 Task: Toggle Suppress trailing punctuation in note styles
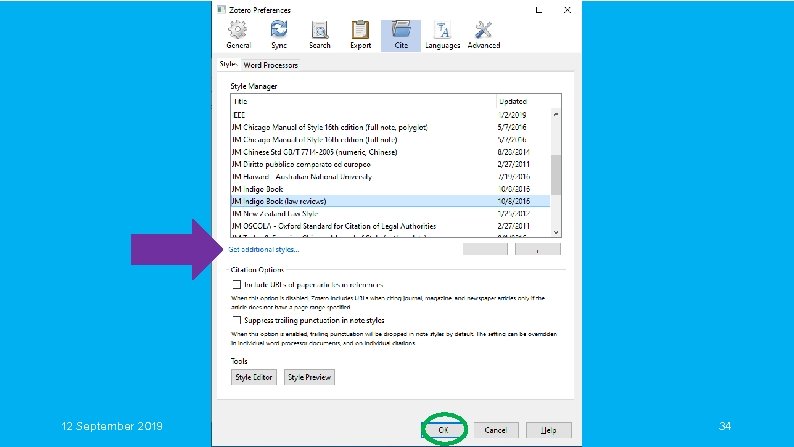click(x=236, y=320)
